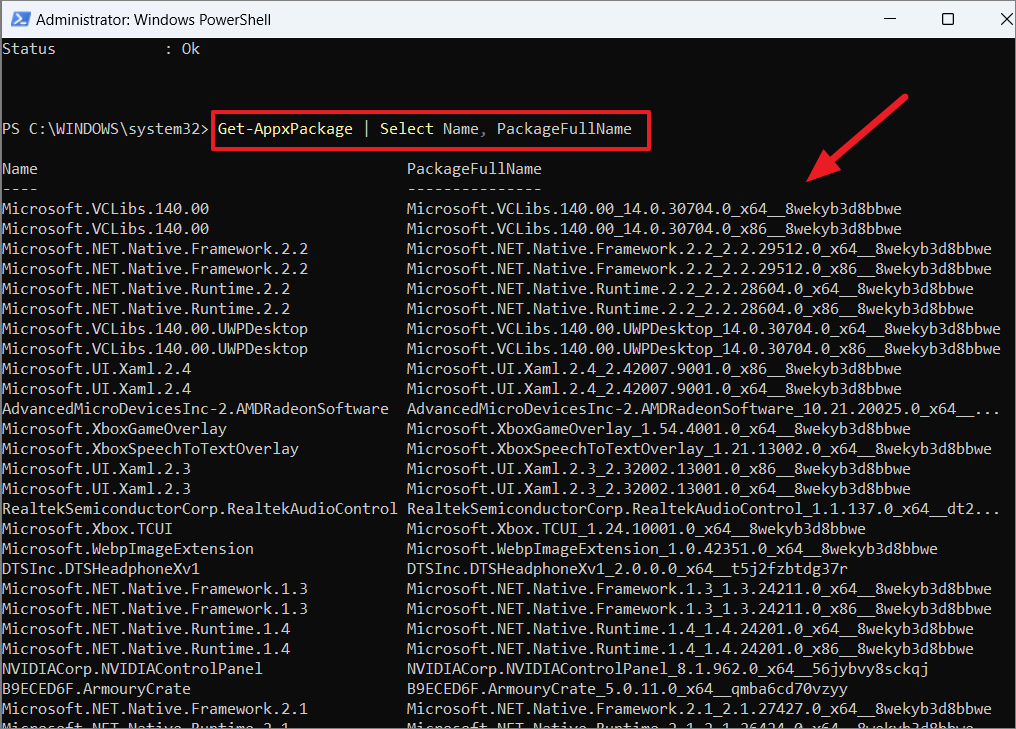Click the PS C:\WINDOWS\system32> prompt
Image resolution: width=1016 pixels, height=729 pixels.
pyautogui.click(x=105, y=129)
